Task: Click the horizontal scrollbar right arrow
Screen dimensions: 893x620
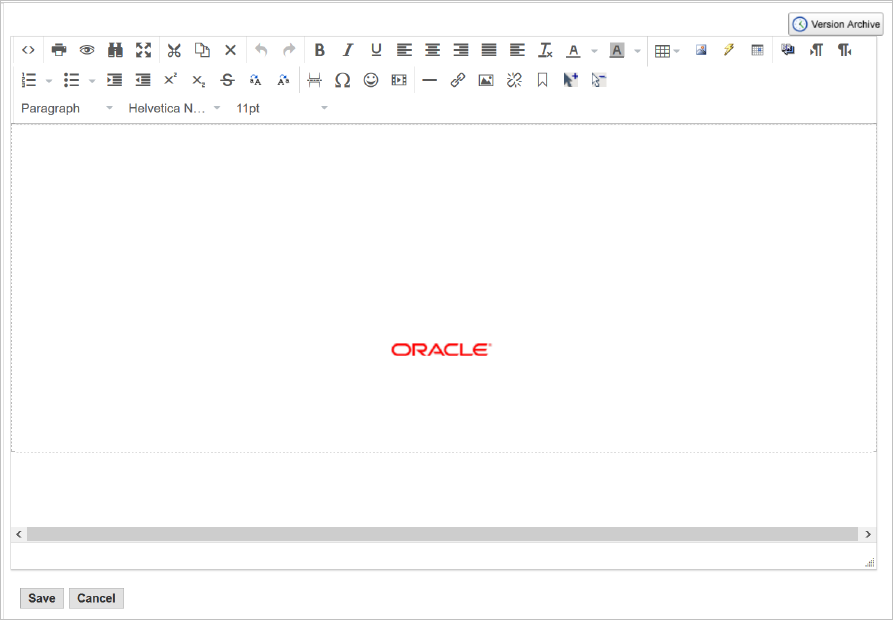Action: (x=868, y=534)
